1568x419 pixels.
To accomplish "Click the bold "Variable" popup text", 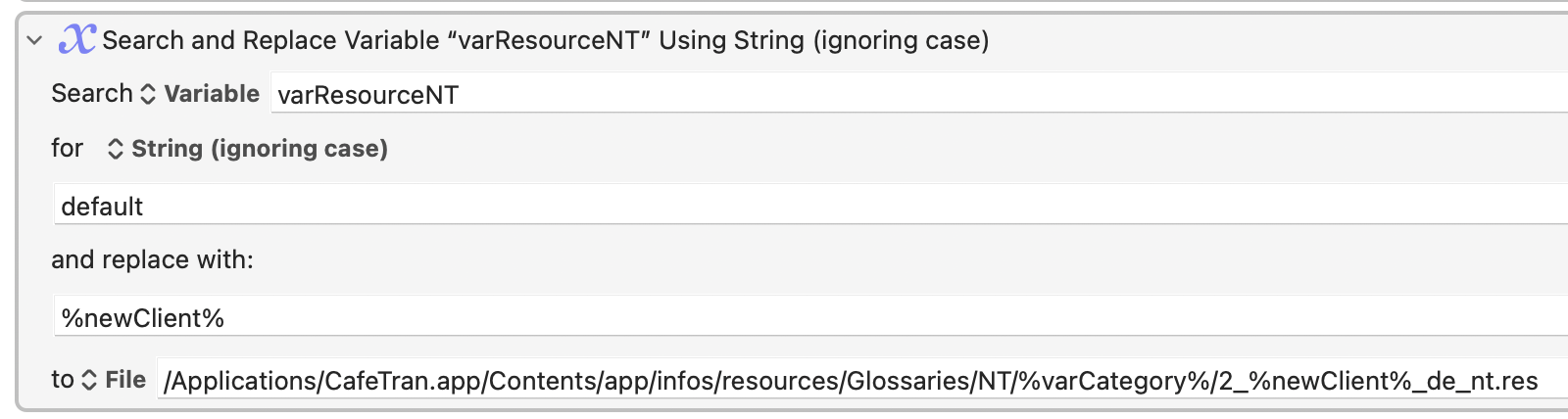I will click(x=212, y=93).
